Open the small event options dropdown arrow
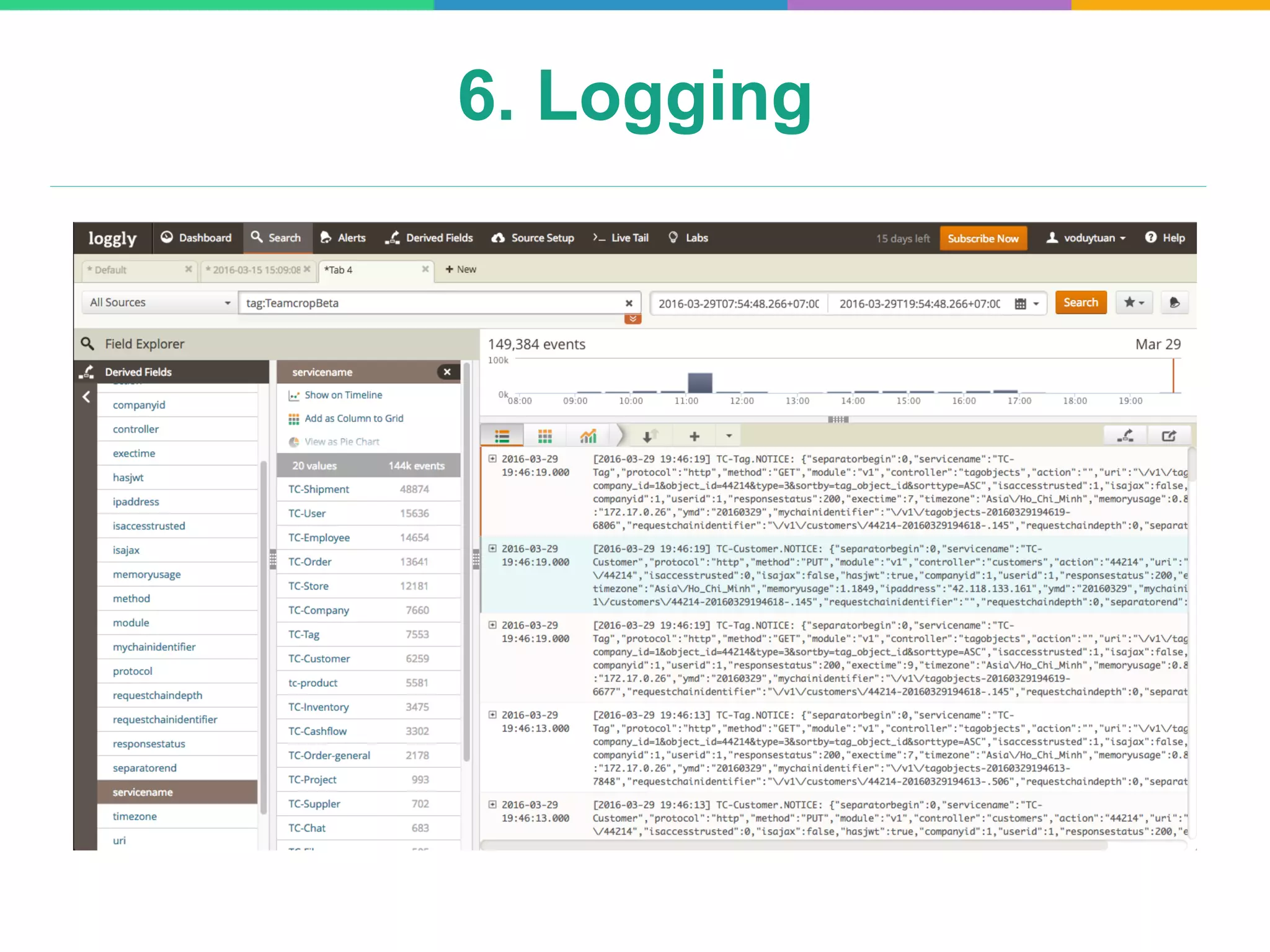The width and height of the screenshot is (1270, 952). [729, 436]
